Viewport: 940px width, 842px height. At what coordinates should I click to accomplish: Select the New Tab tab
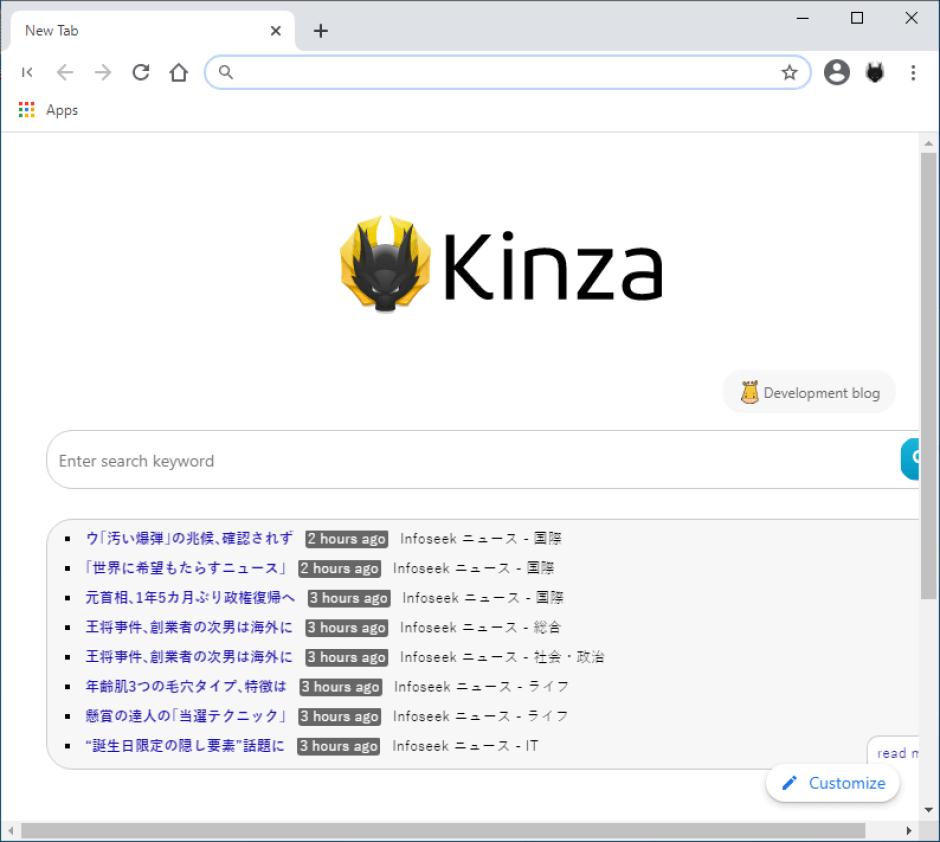tap(152, 31)
